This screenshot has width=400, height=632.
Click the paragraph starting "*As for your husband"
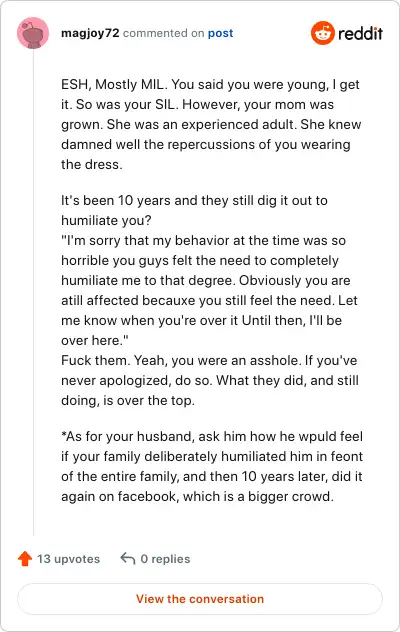[212, 466]
